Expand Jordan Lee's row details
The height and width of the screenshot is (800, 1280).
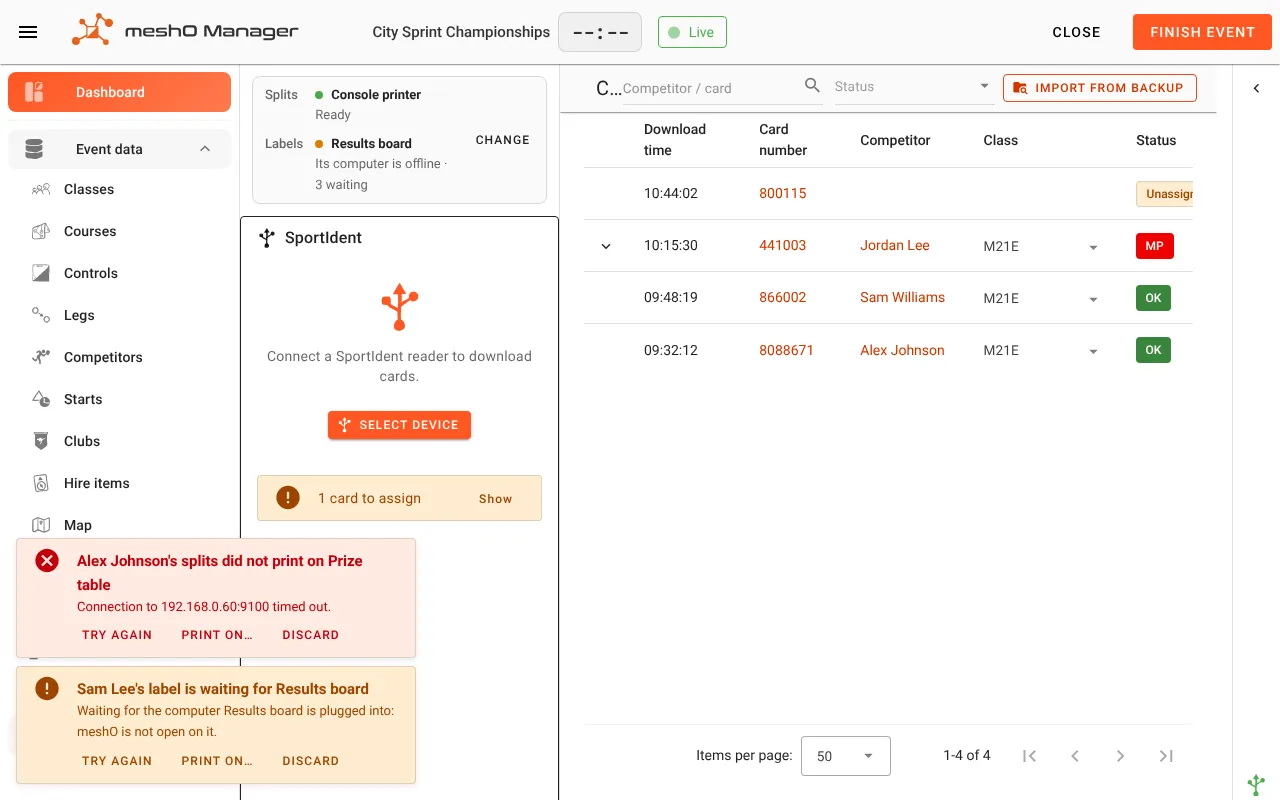tap(606, 246)
